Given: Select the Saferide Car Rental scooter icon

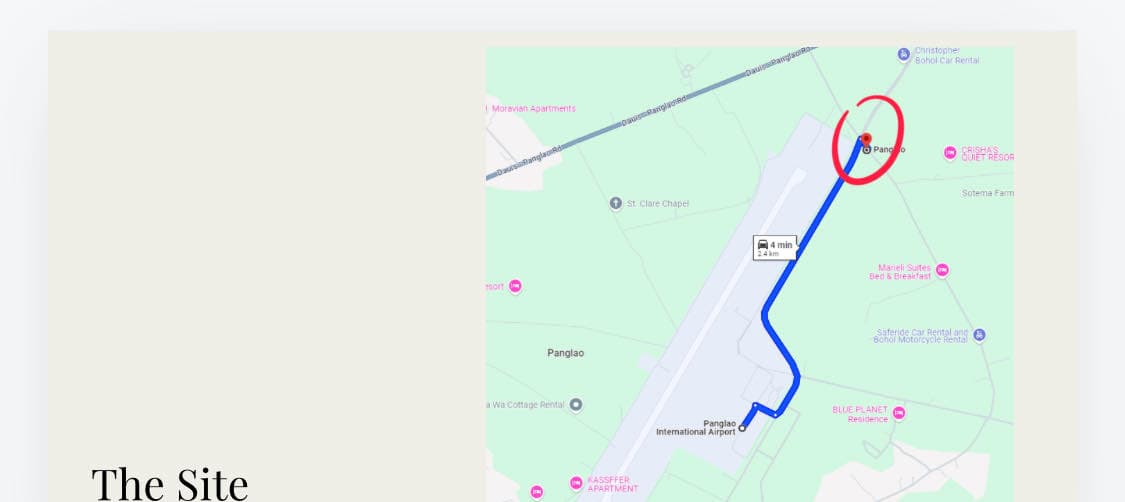Looking at the screenshot, I should pos(979,335).
